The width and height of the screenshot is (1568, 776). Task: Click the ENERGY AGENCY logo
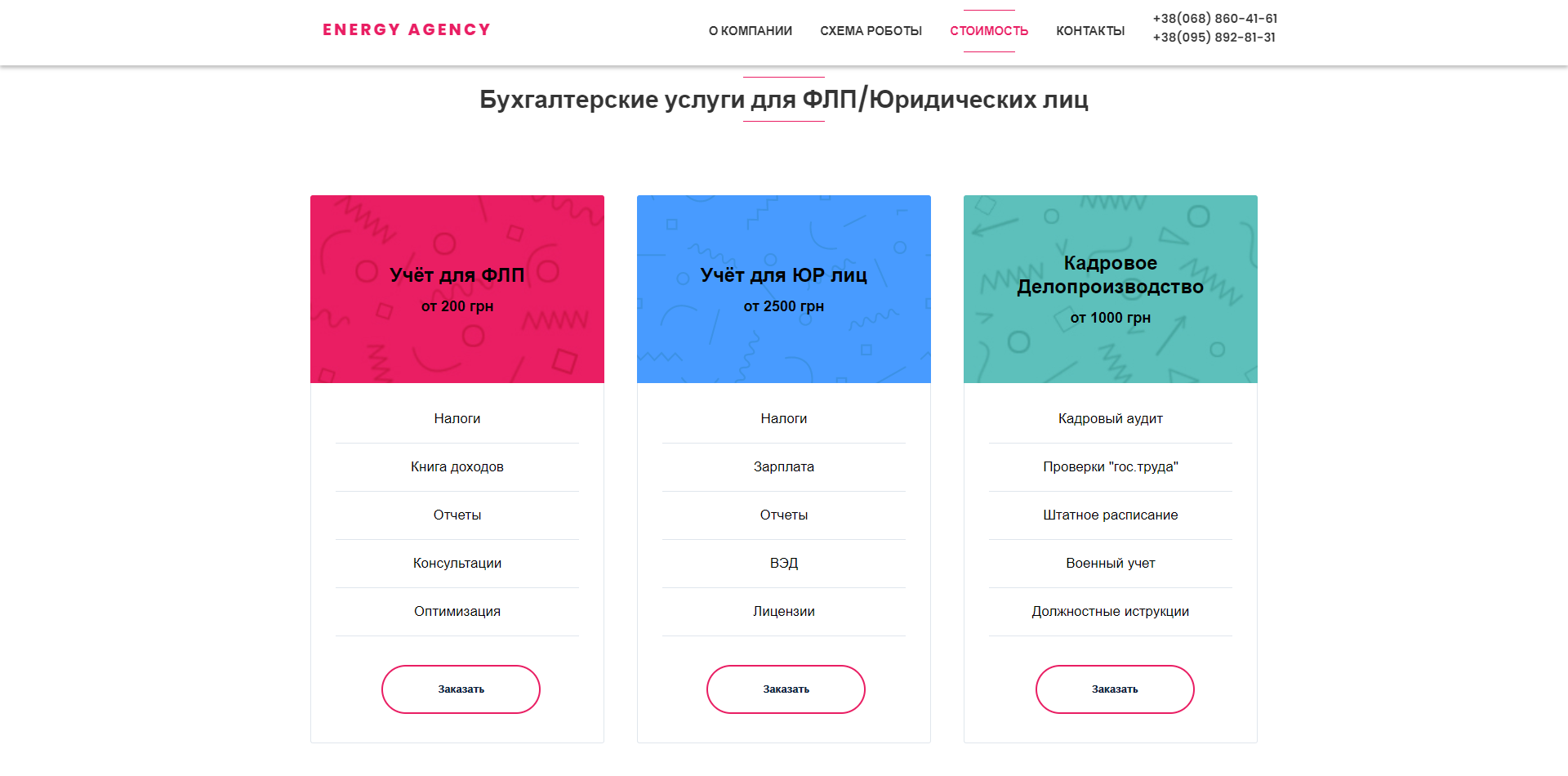[407, 30]
